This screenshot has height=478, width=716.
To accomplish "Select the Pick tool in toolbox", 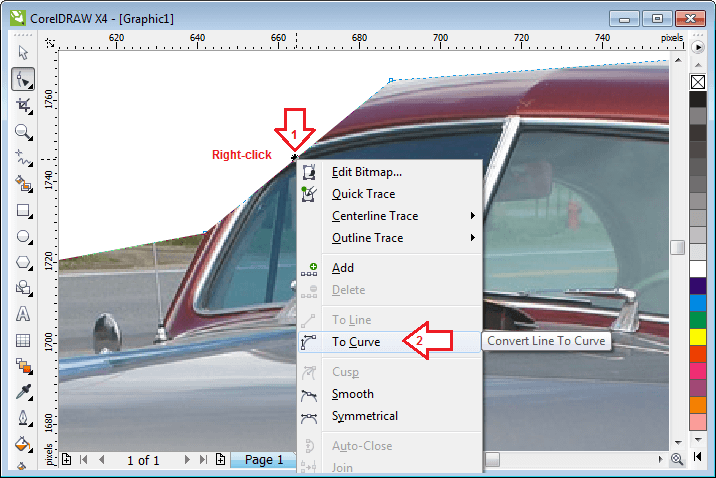I will click(x=24, y=53).
